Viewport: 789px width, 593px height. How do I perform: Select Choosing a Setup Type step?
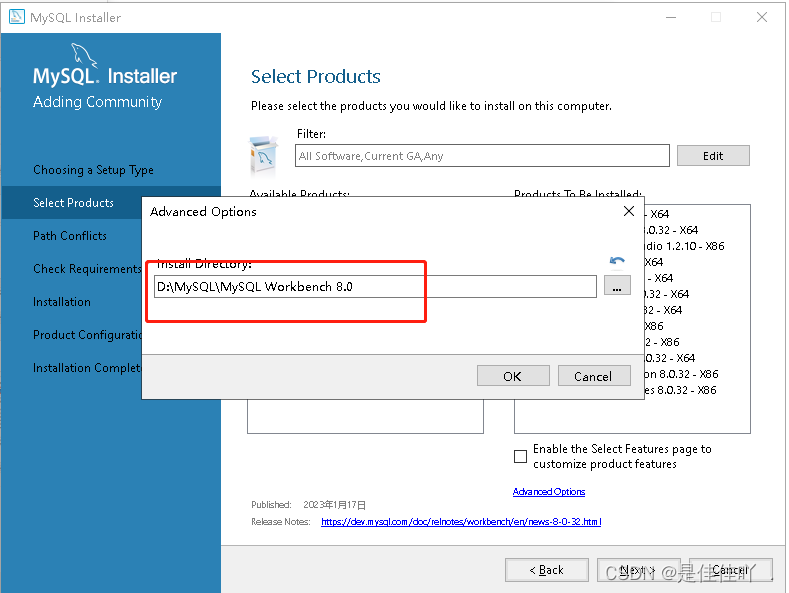[x=93, y=170]
